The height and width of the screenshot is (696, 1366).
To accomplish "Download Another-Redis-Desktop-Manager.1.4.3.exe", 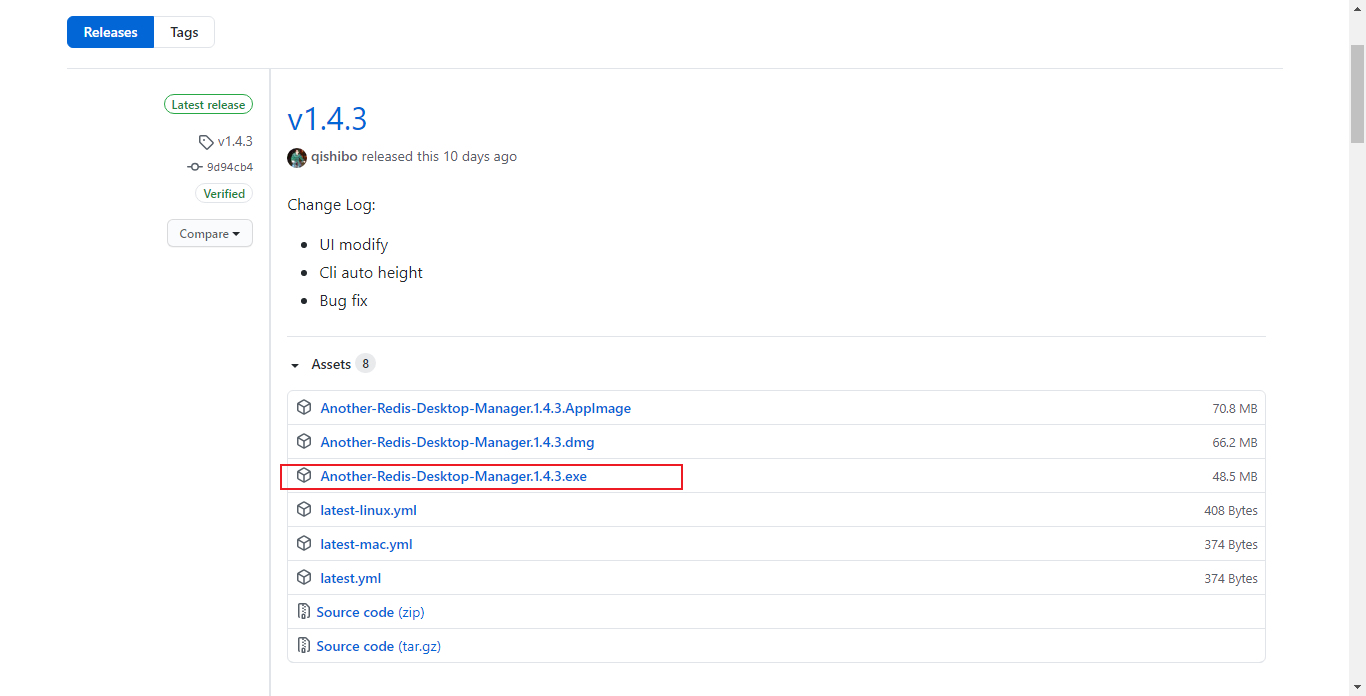I will 453,477.
